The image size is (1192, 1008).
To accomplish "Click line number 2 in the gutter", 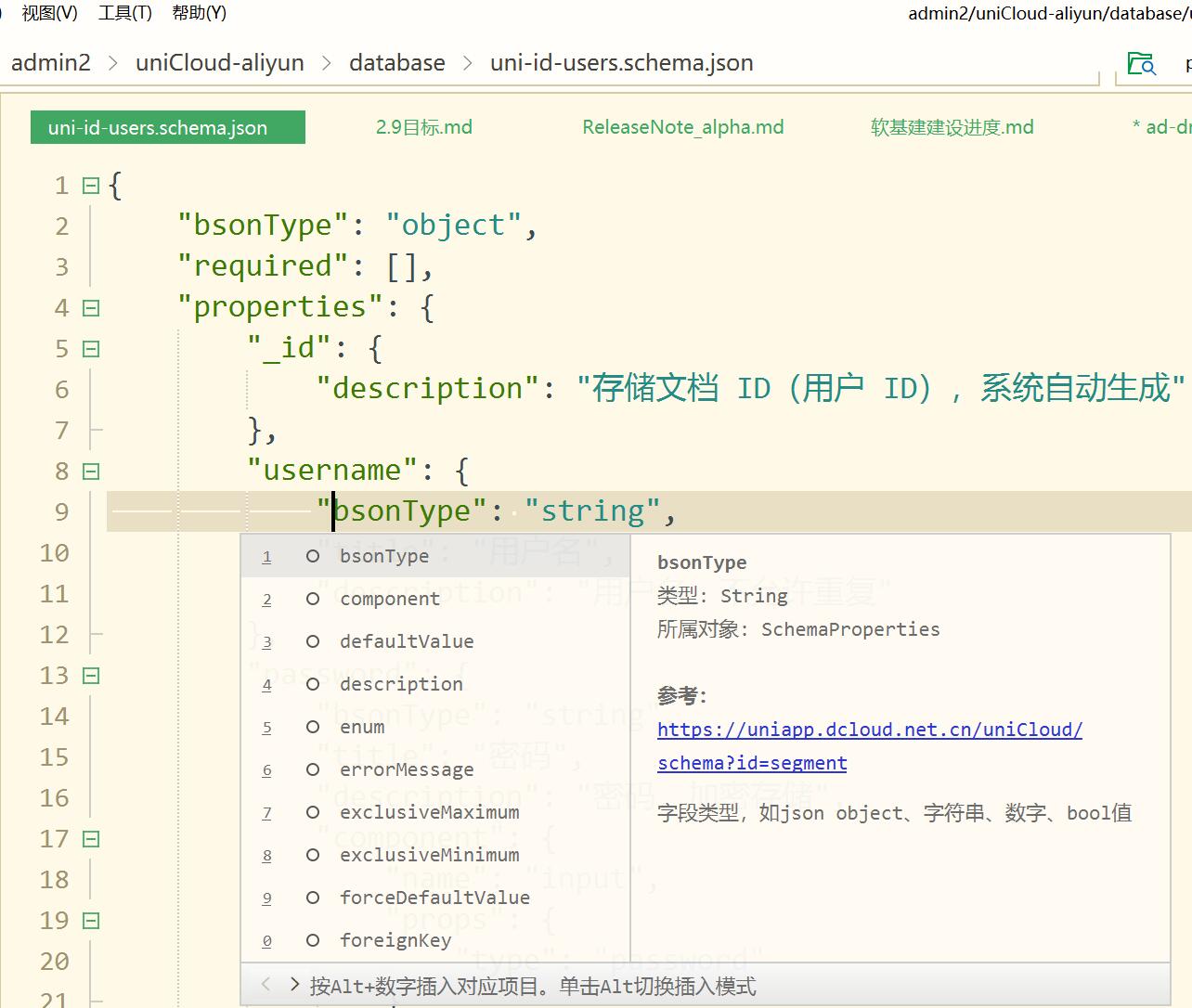I will [61, 226].
